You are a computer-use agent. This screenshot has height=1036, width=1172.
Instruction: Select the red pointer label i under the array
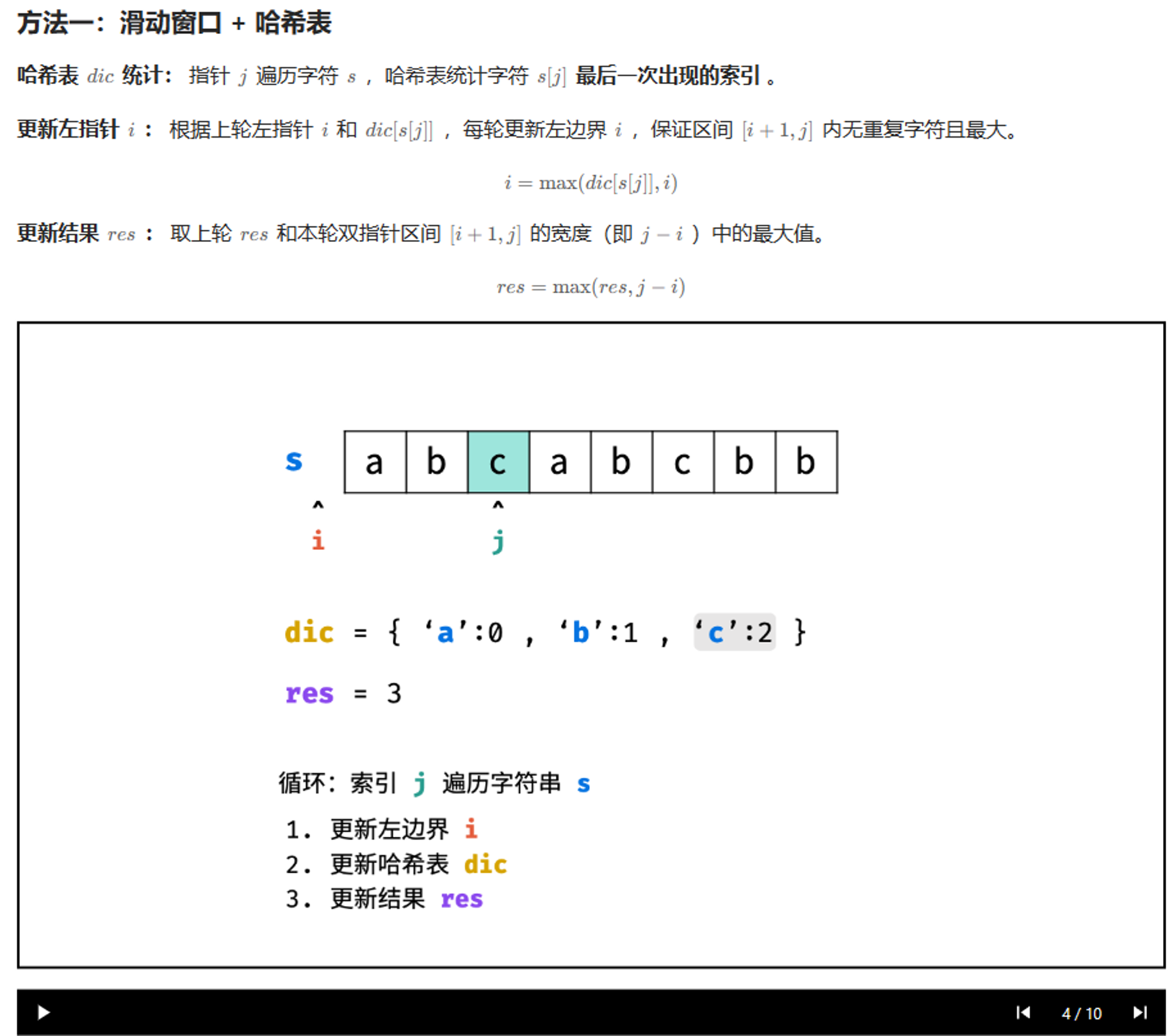tap(318, 540)
